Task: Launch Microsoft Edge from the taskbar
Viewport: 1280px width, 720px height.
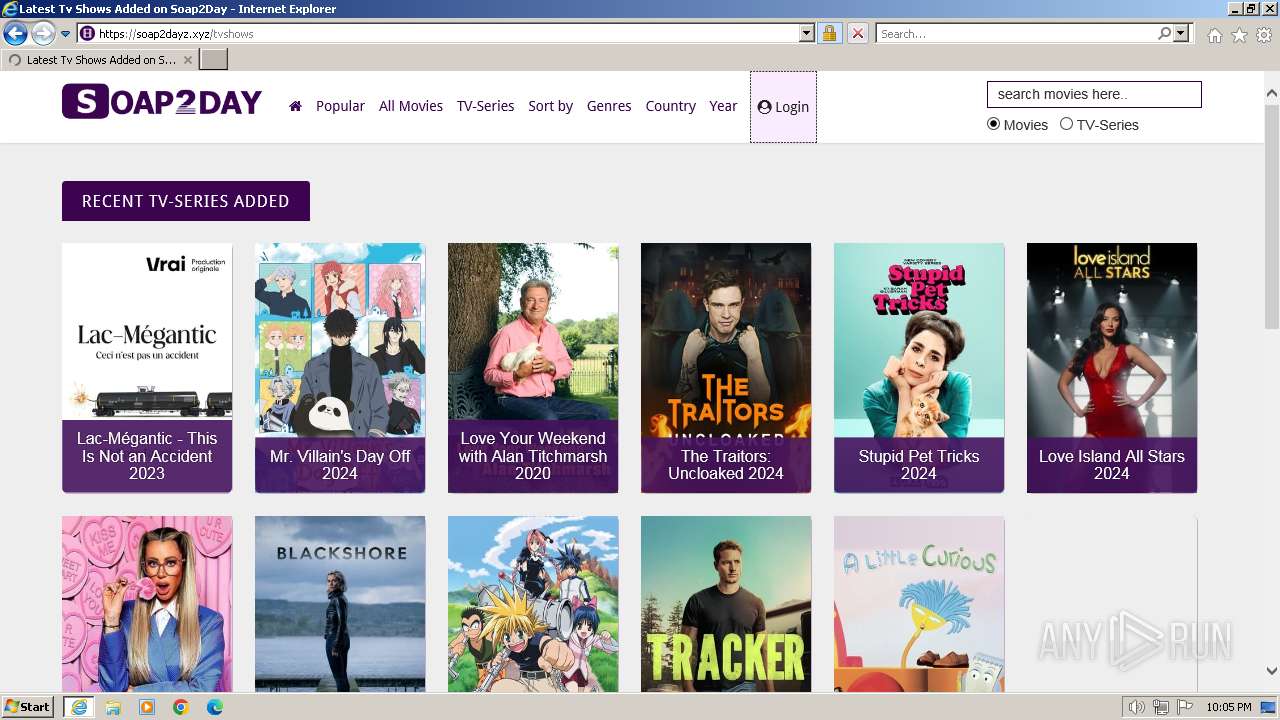Action: point(215,707)
